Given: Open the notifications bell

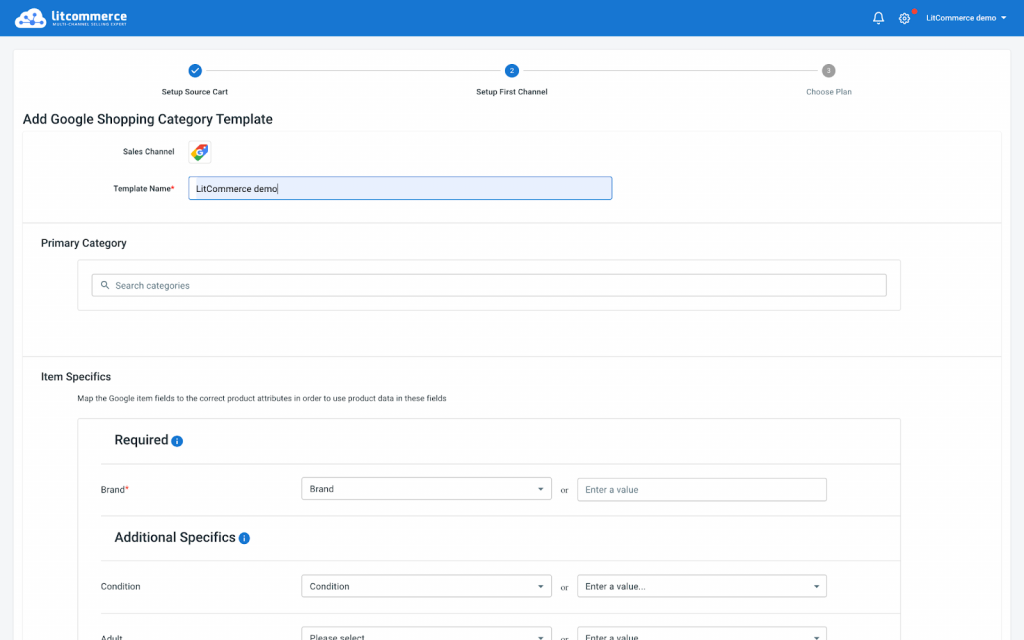Looking at the screenshot, I should click(878, 18).
